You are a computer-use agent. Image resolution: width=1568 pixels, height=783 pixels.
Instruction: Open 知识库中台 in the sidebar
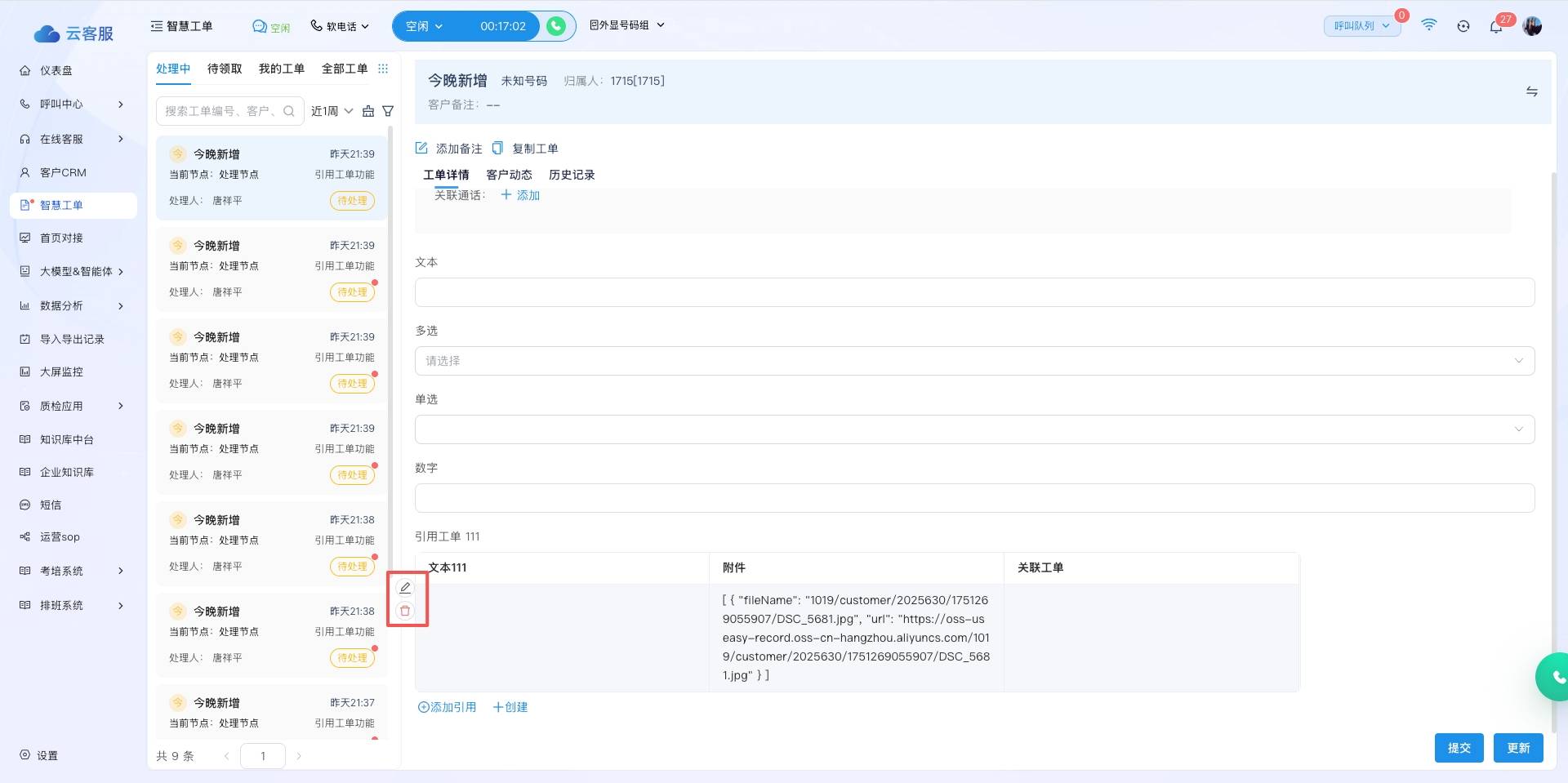[x=66, y=439]
